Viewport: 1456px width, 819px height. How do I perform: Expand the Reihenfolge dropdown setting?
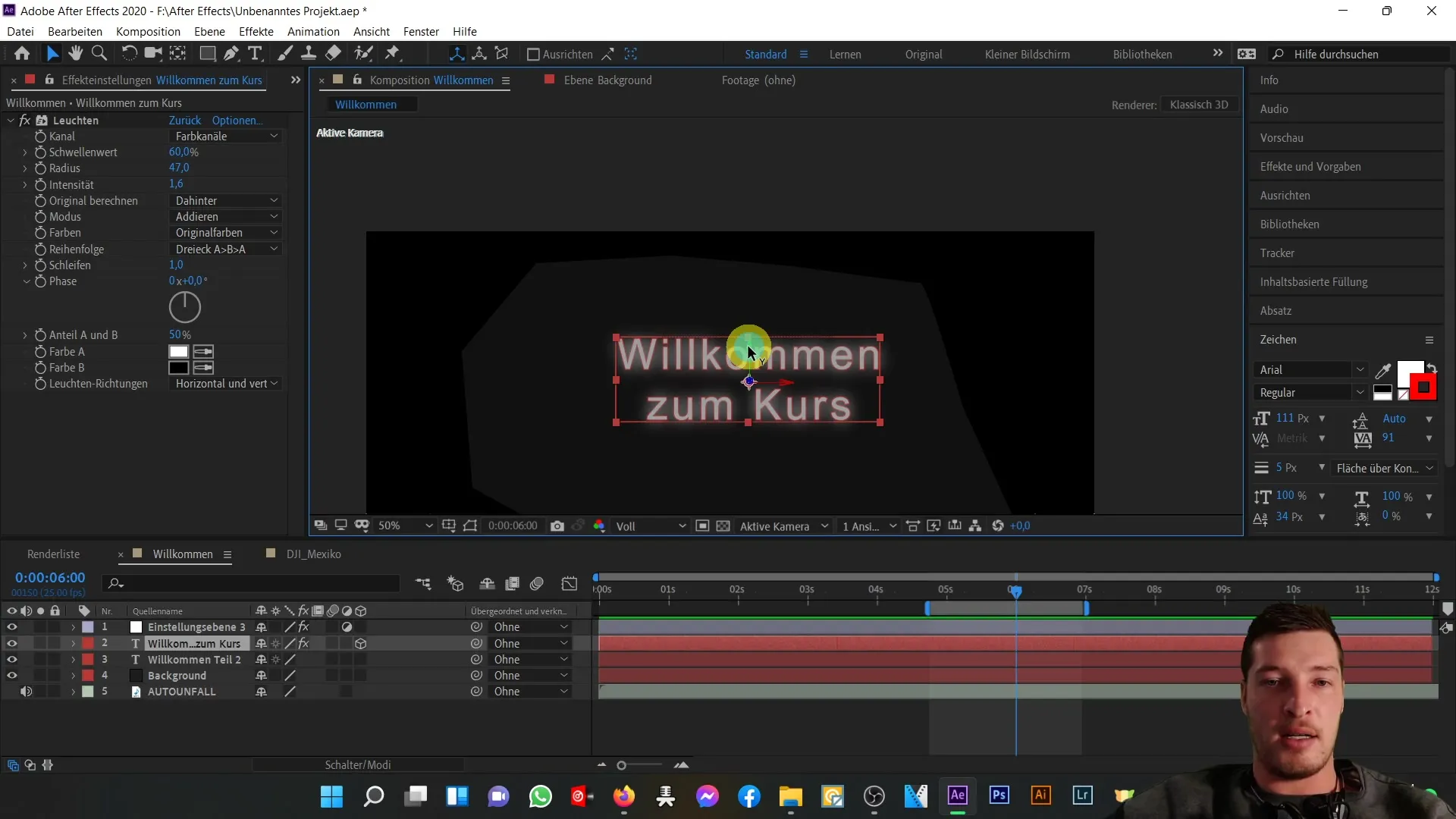pos(275,248)
